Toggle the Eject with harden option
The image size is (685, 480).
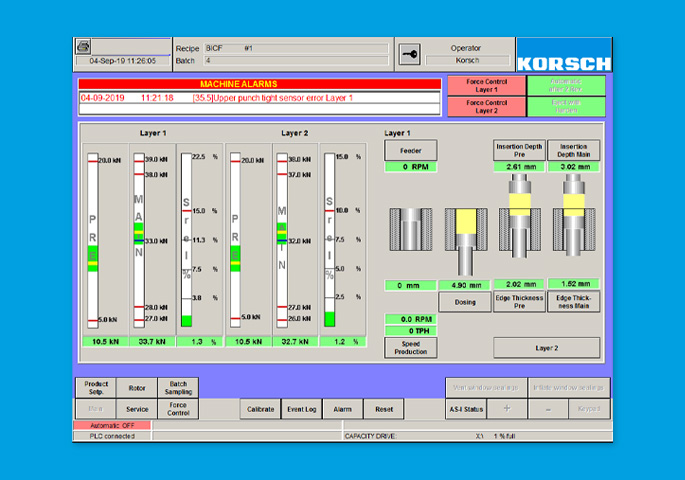pyautogui.click(x=566, y=107)
